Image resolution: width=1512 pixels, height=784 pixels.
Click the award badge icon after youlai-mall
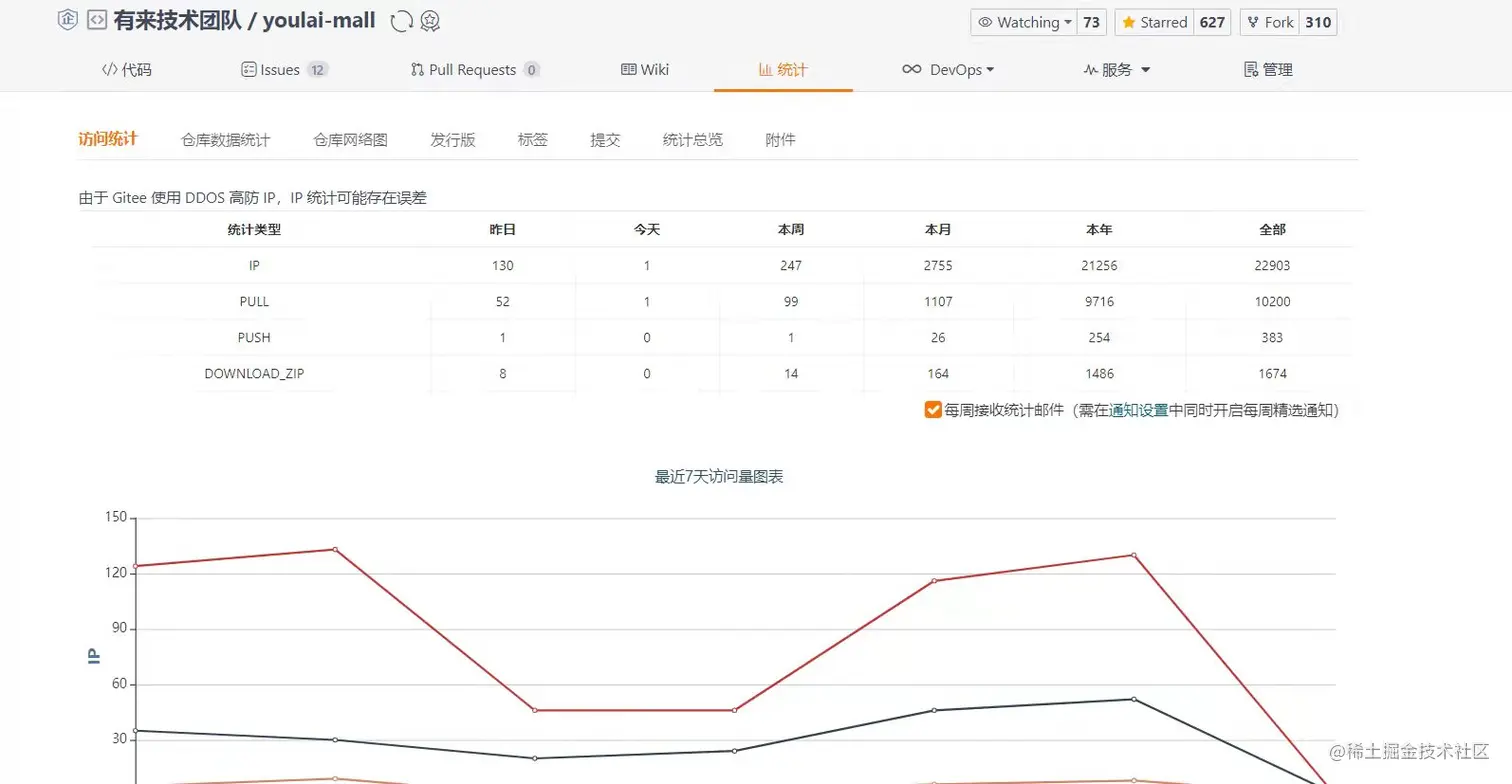tap(430, 21)
